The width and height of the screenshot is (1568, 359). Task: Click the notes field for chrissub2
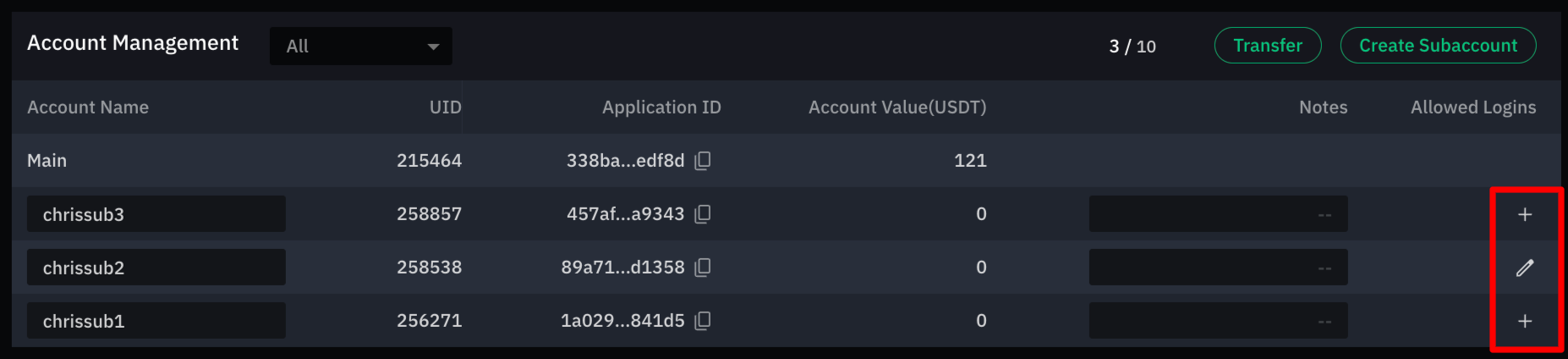[1219, 268]
